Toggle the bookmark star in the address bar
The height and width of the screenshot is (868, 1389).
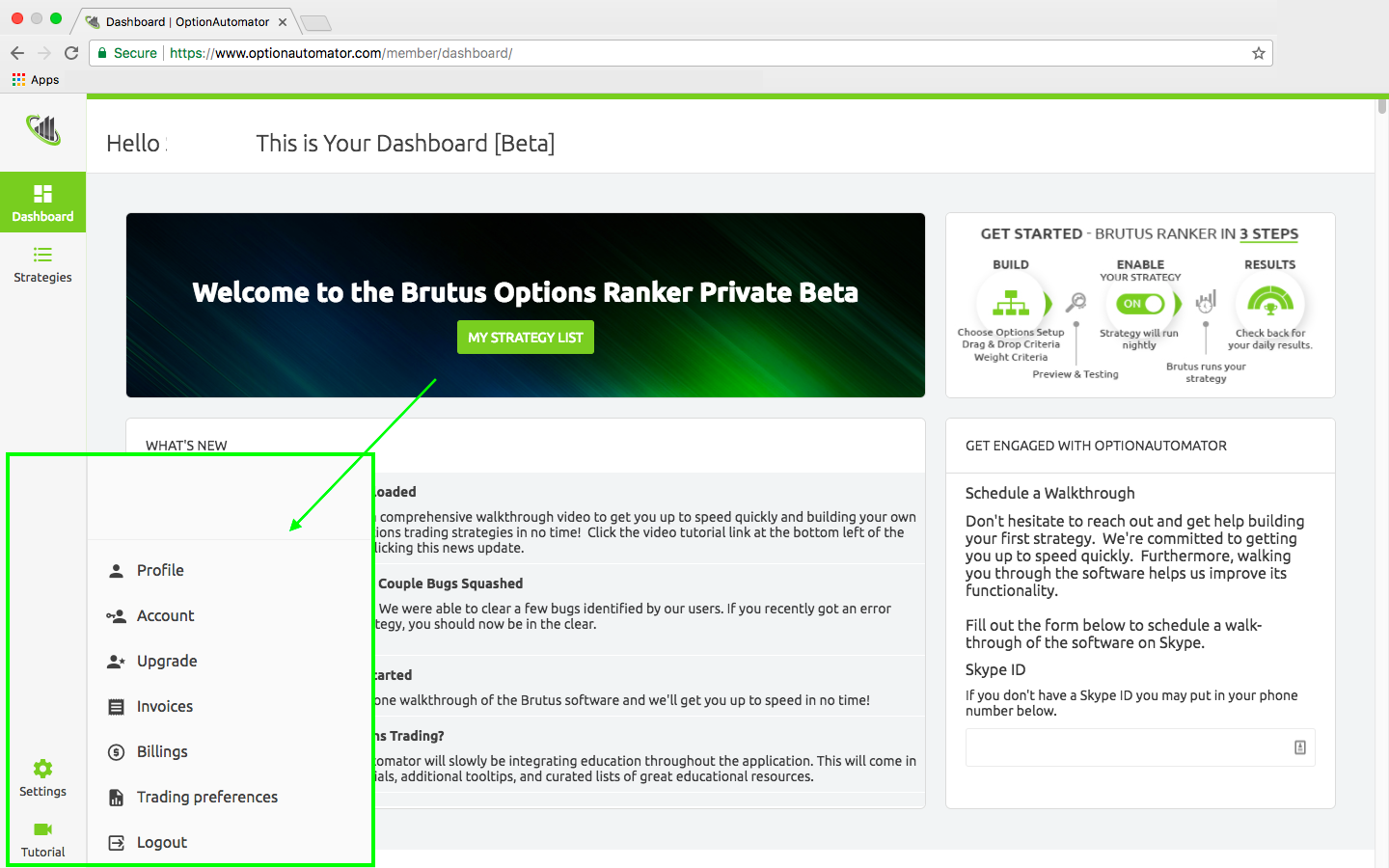tap(1258, 53)
